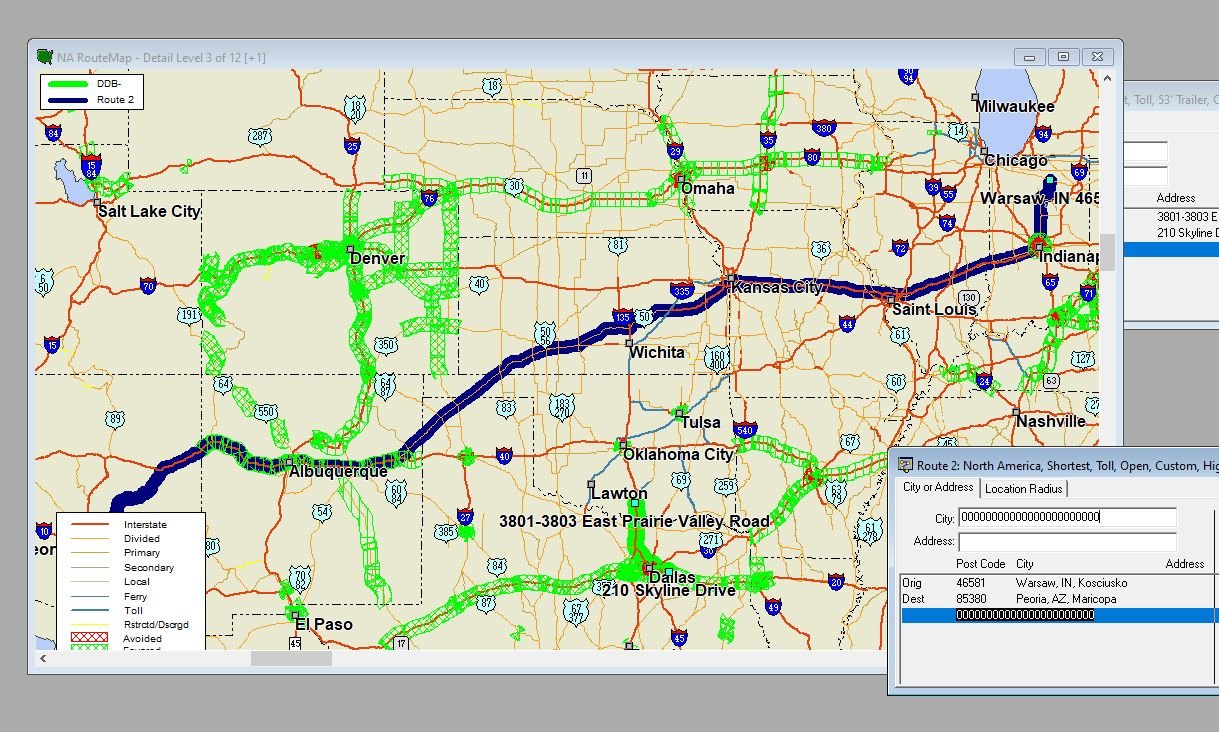Screen dimensions: 1219x732
Task: Click the DDB- green legend swatch
Action: click(68, 85)
